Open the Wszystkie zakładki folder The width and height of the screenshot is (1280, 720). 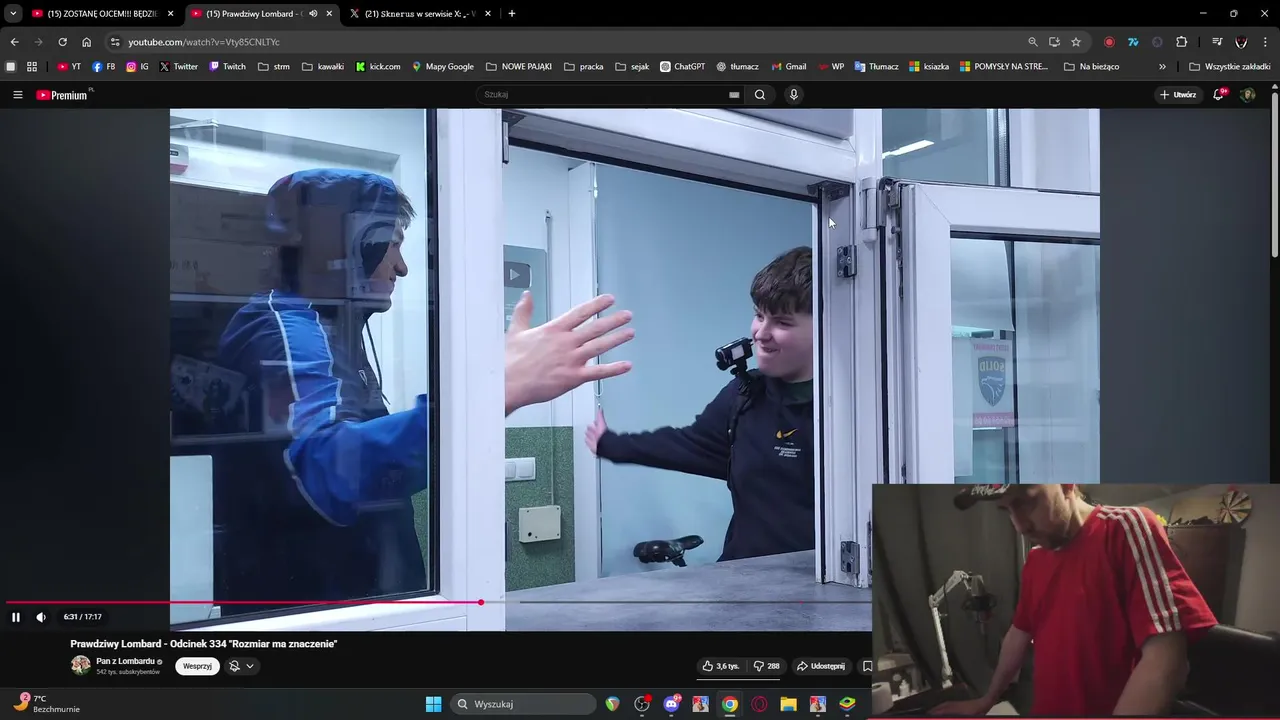click(1230, 67)
